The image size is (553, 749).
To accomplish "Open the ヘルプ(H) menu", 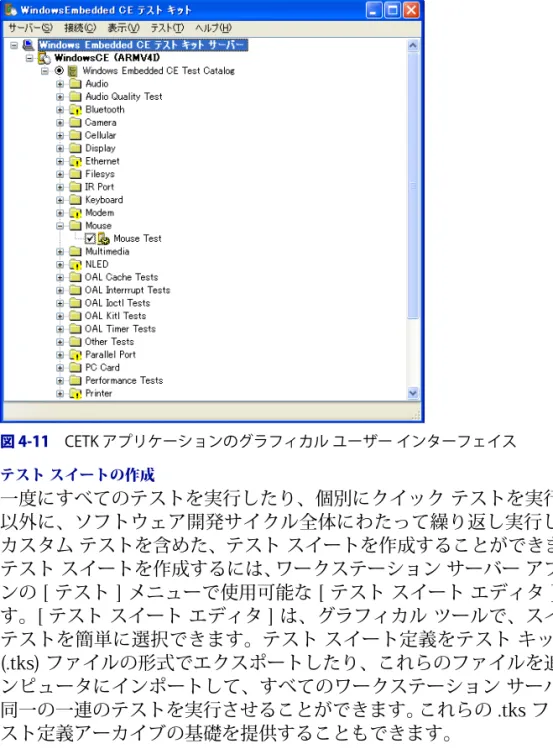I will (x=213, y=28).
